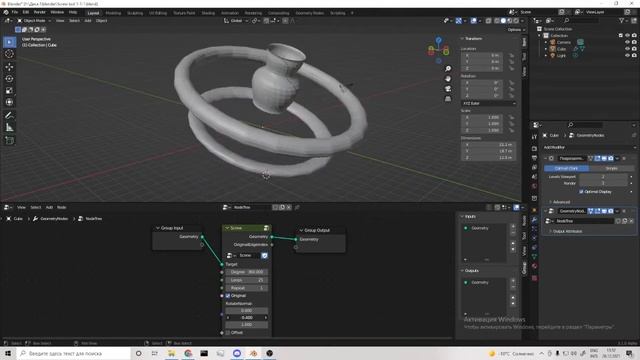Hide the Camera object in outliner
Viewport: 640px width, 360px height.
627,42
